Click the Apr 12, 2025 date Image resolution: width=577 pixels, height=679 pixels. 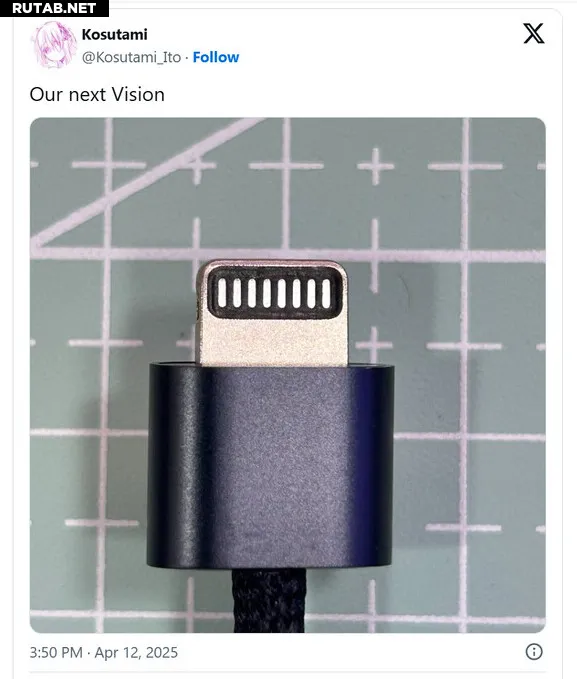136,652
